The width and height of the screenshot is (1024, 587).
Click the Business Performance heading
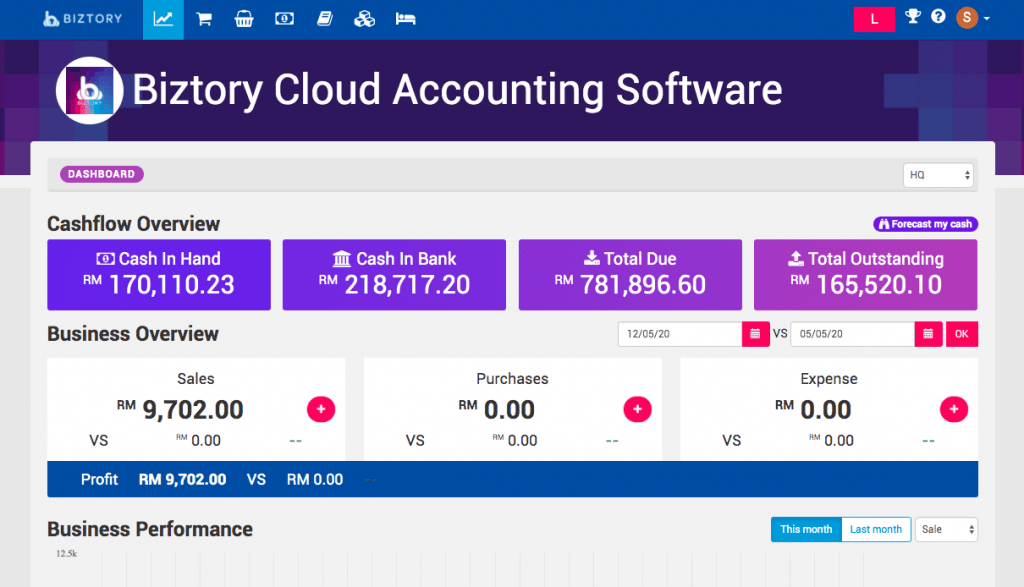(150, 529)
